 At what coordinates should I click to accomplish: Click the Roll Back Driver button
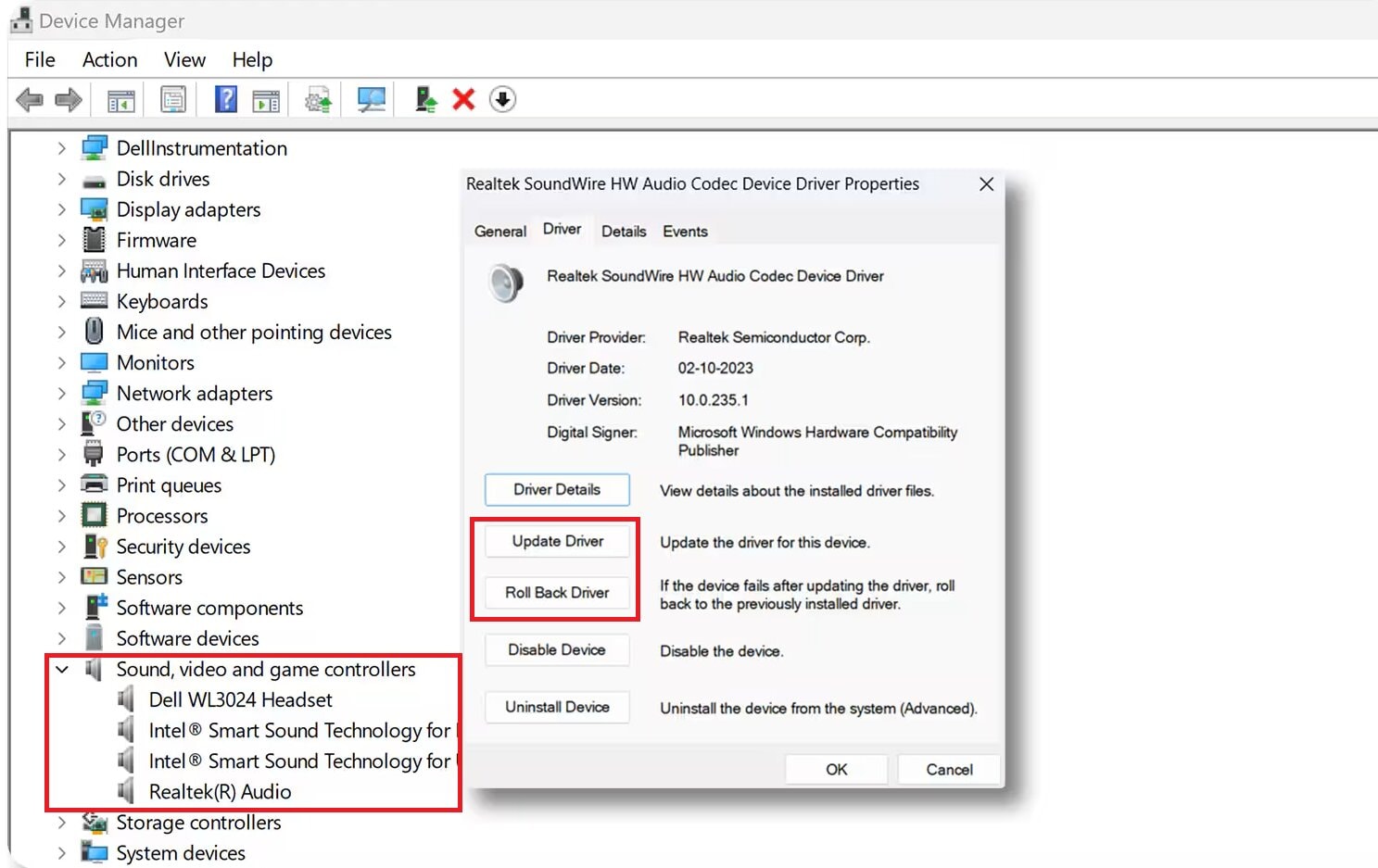pos(557,593)
